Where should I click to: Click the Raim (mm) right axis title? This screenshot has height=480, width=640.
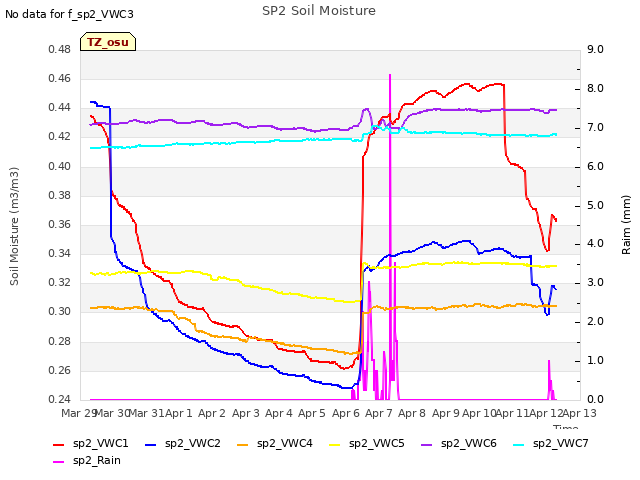pos(626,225)
